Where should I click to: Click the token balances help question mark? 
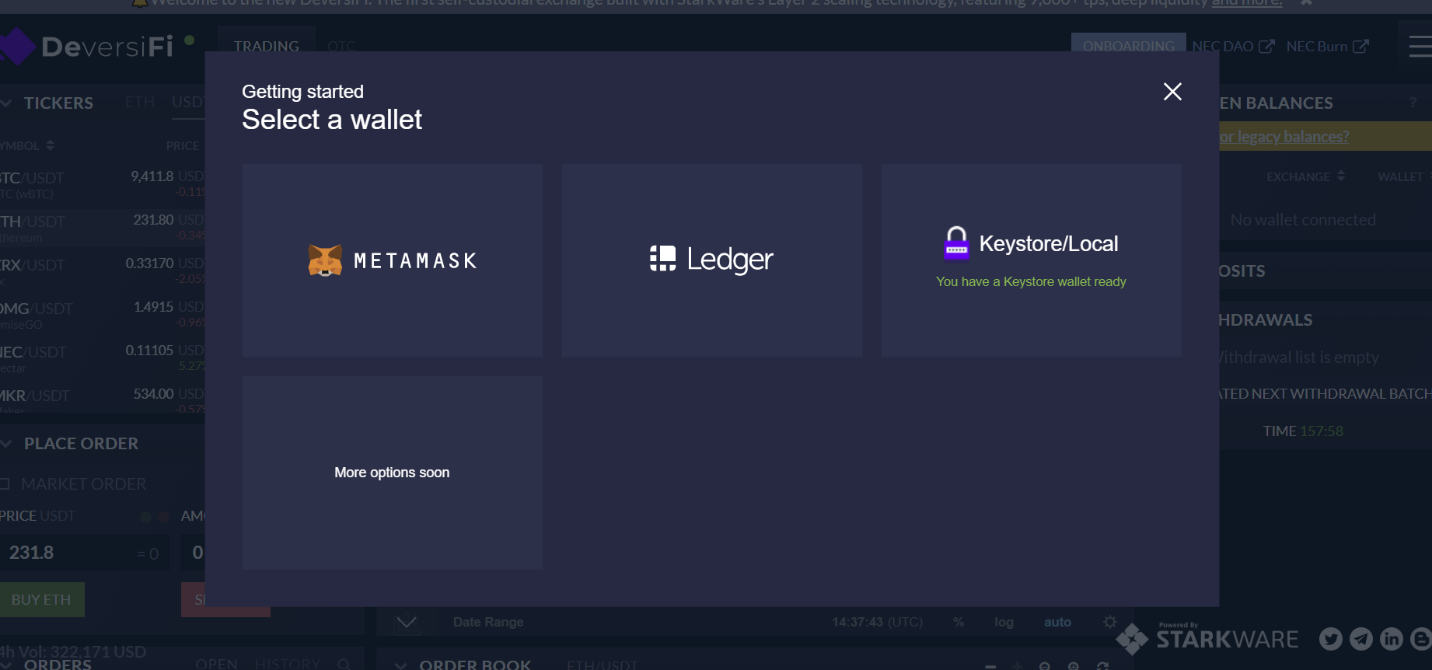(x=1413, y=102)
